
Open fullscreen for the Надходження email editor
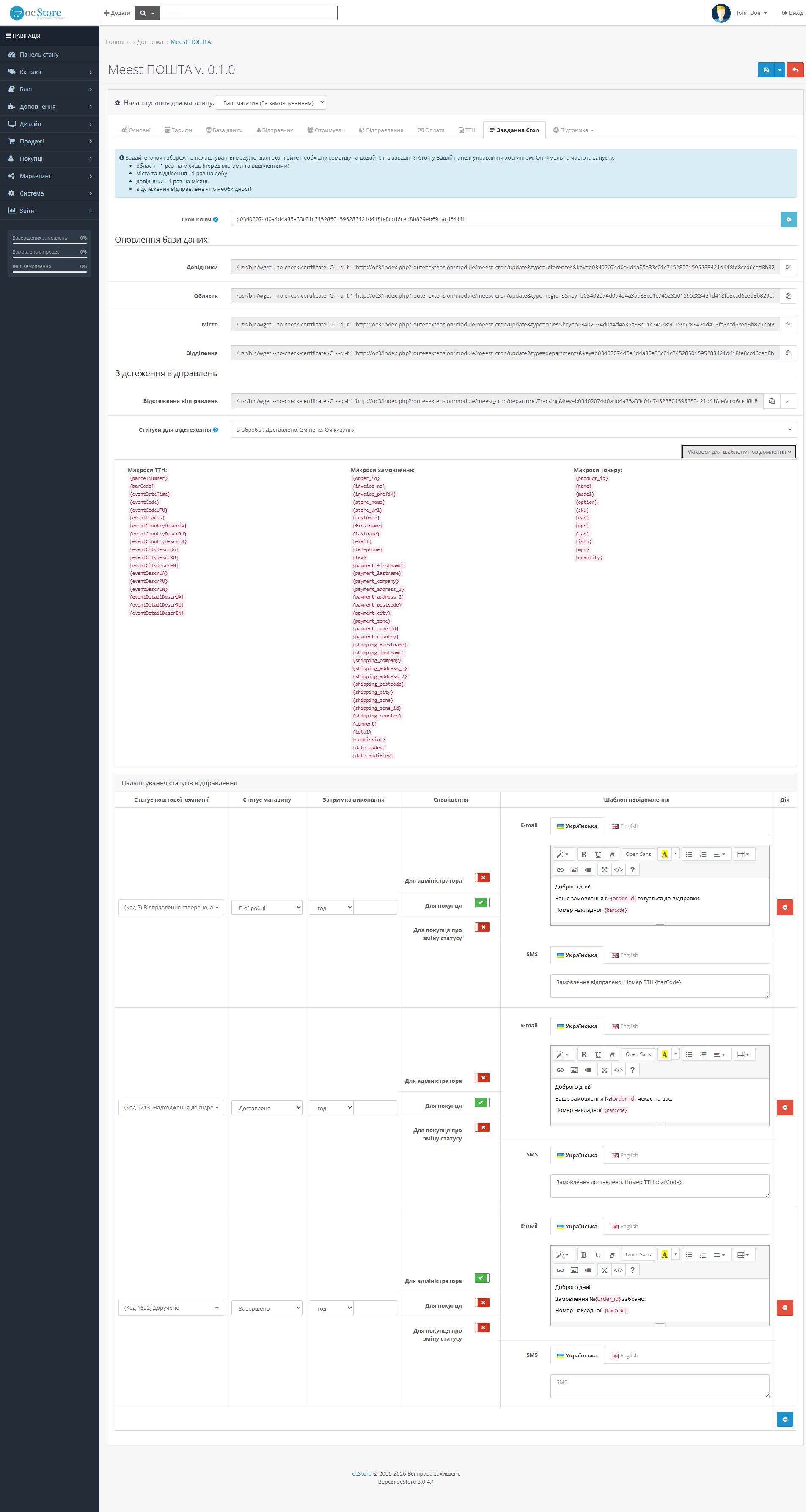pos(604,1070)
